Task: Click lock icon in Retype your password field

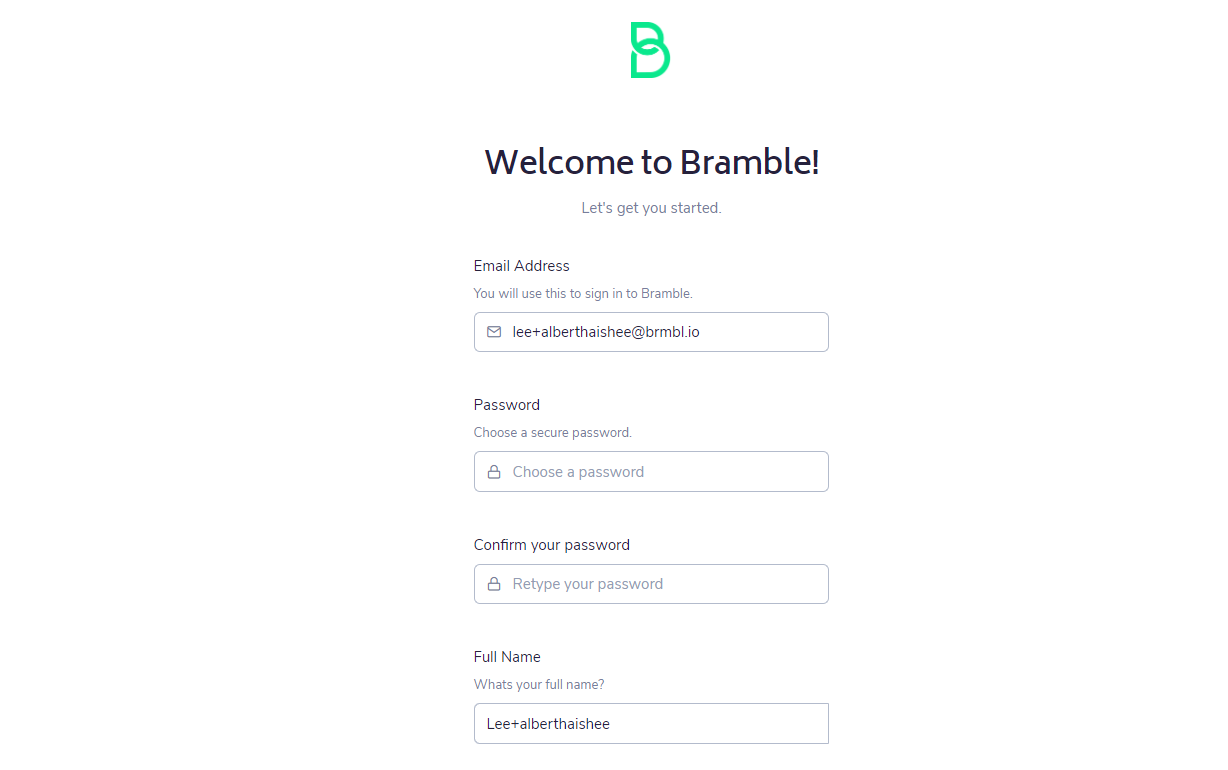Action: pos(494,584)
